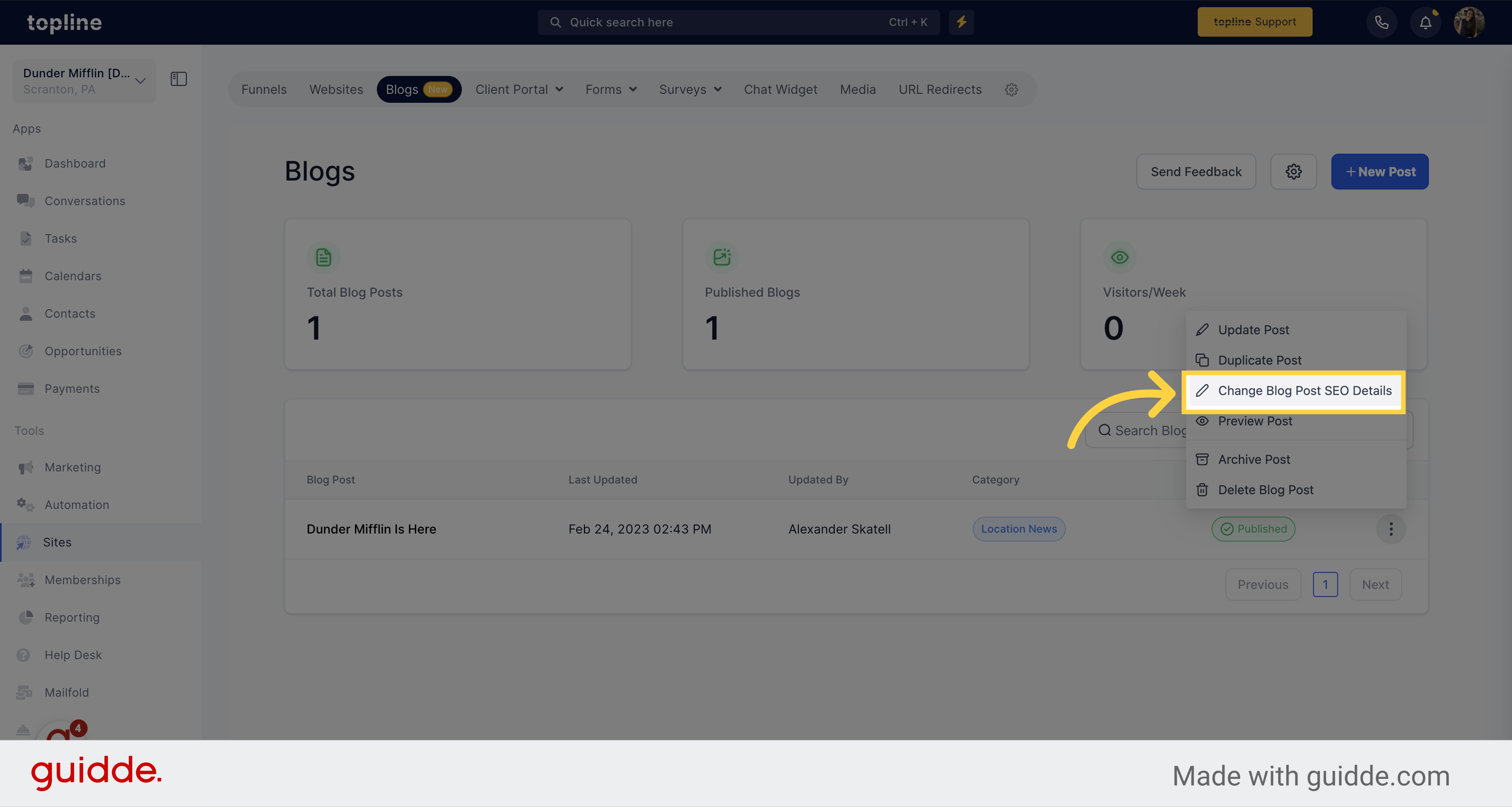Open Contacts in the sidebar
The height and width of the screenshot is (807, 1512).
[70, 314]
